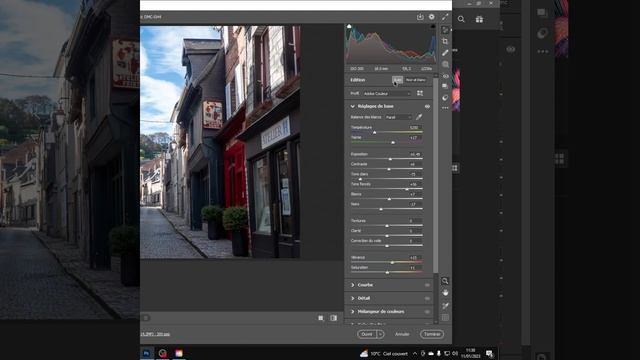The image size is (640, 360).
Task: Expand the Courbe section
Action: (353, 285)
